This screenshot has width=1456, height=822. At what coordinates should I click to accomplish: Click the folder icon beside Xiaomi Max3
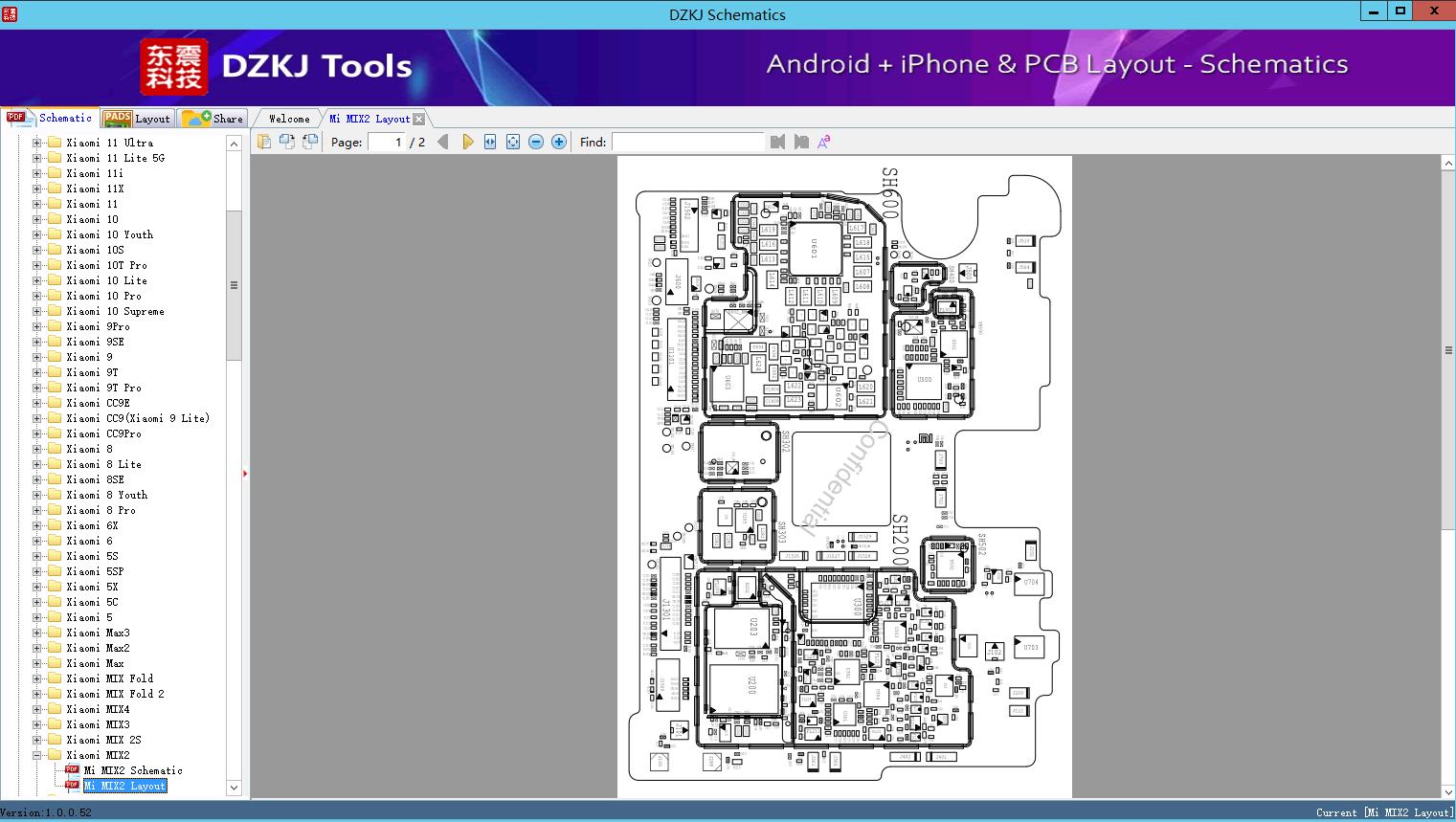pyautogui.click(x=55, y=633)
